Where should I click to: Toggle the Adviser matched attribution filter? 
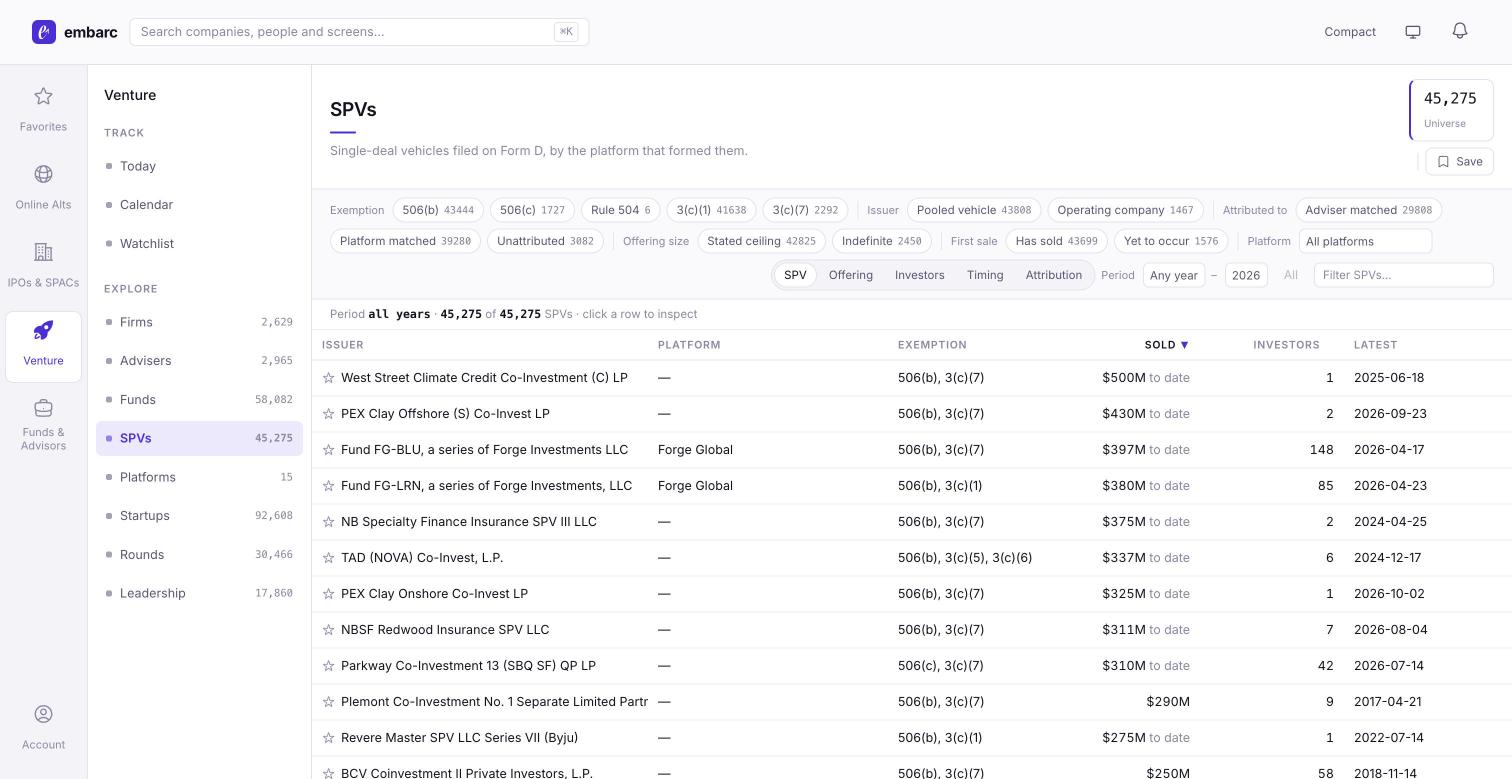(1368, 210)
